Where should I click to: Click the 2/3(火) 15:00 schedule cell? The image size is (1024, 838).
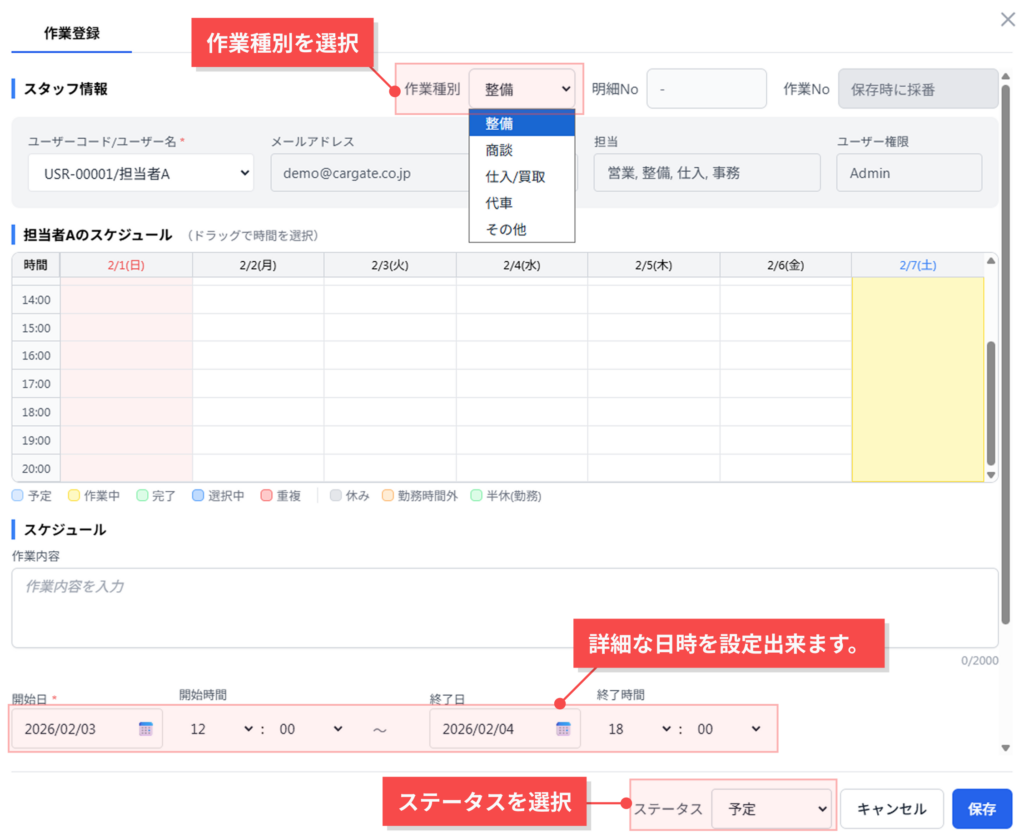[x=390, y=328]
